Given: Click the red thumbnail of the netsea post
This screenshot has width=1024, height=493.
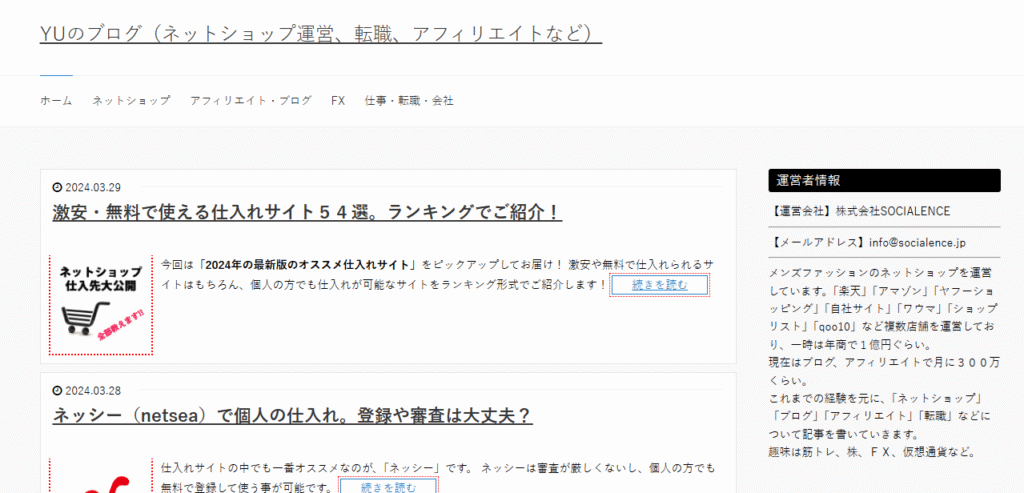Looking at the screenshot, I should pos(101,480).
